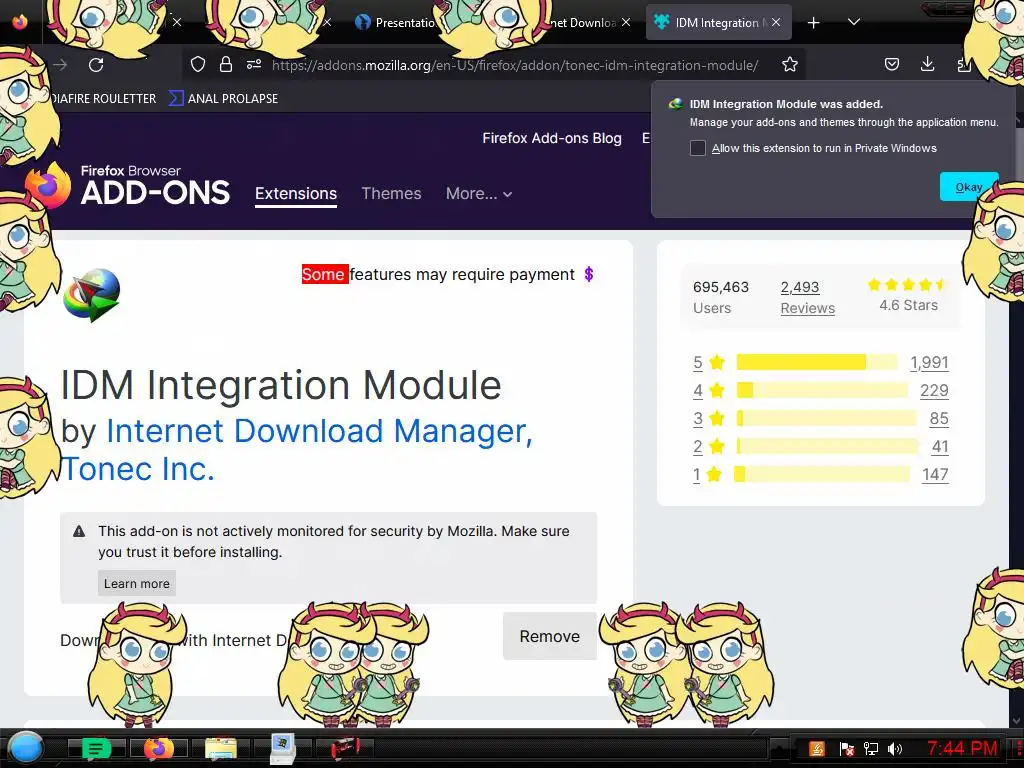Screen dimensions: 1024x768
Task: Open the Themes section
Action: click(391, 193)
